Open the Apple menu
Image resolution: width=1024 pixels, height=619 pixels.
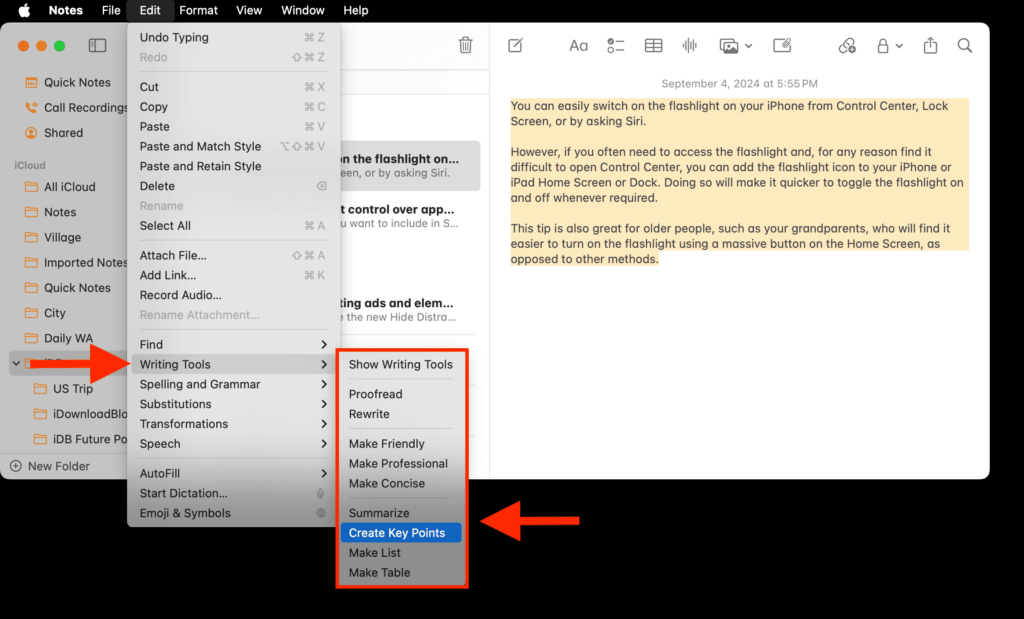24,10
